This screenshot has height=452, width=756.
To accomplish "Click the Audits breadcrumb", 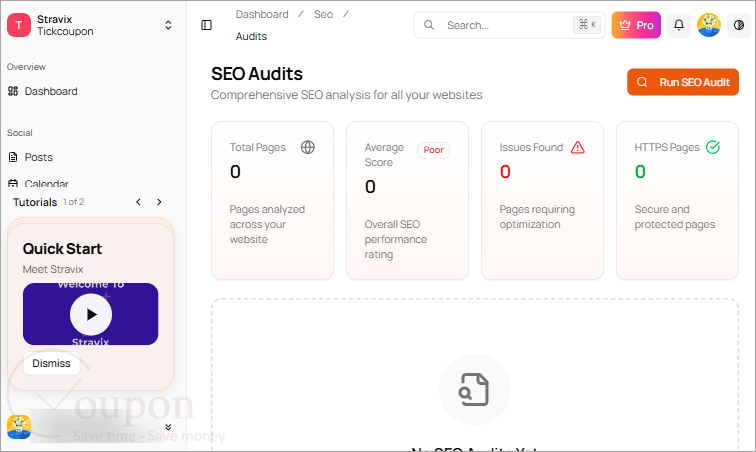I will tap(251, 37).
